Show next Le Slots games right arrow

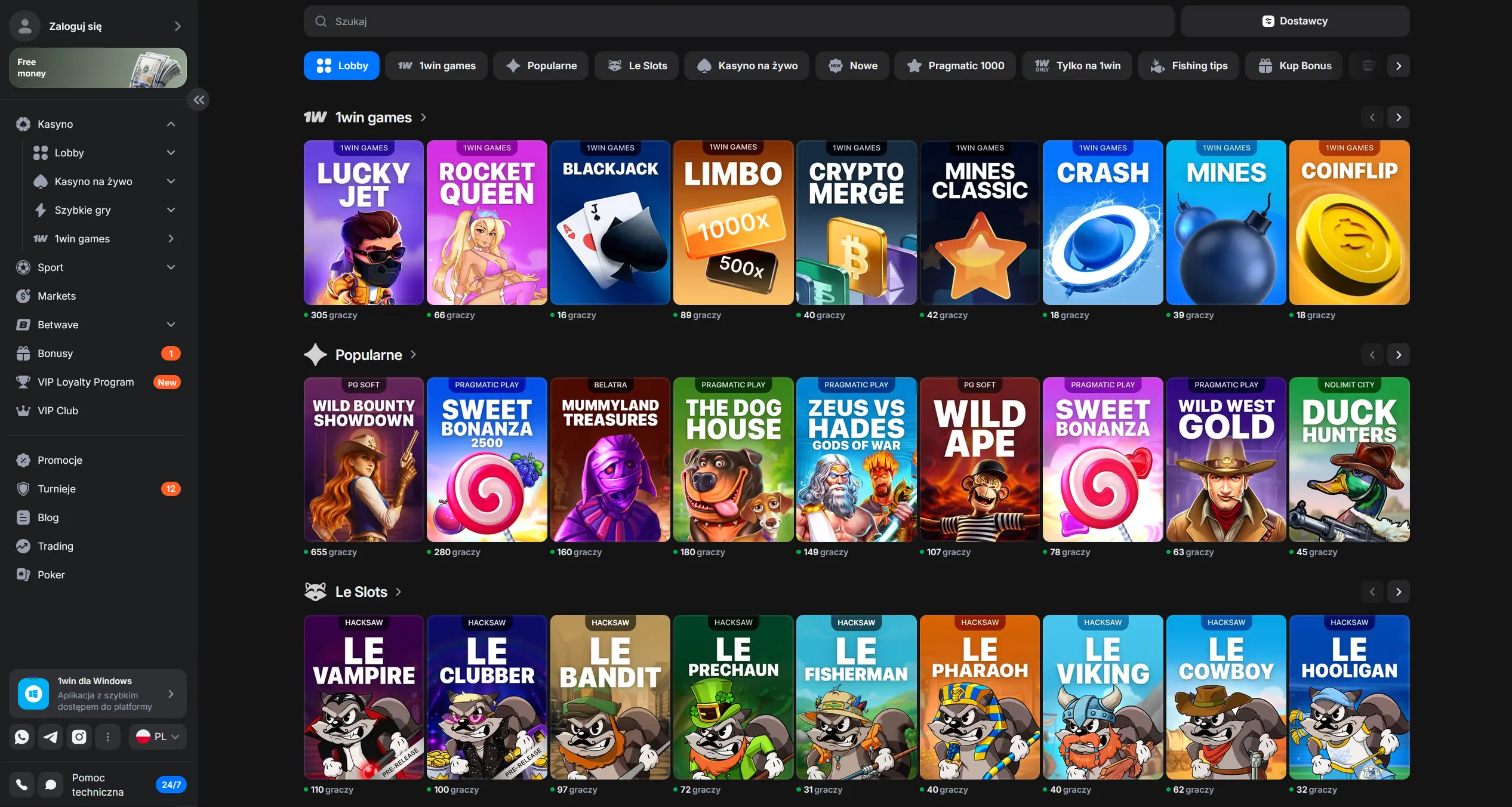point(1399,592)
